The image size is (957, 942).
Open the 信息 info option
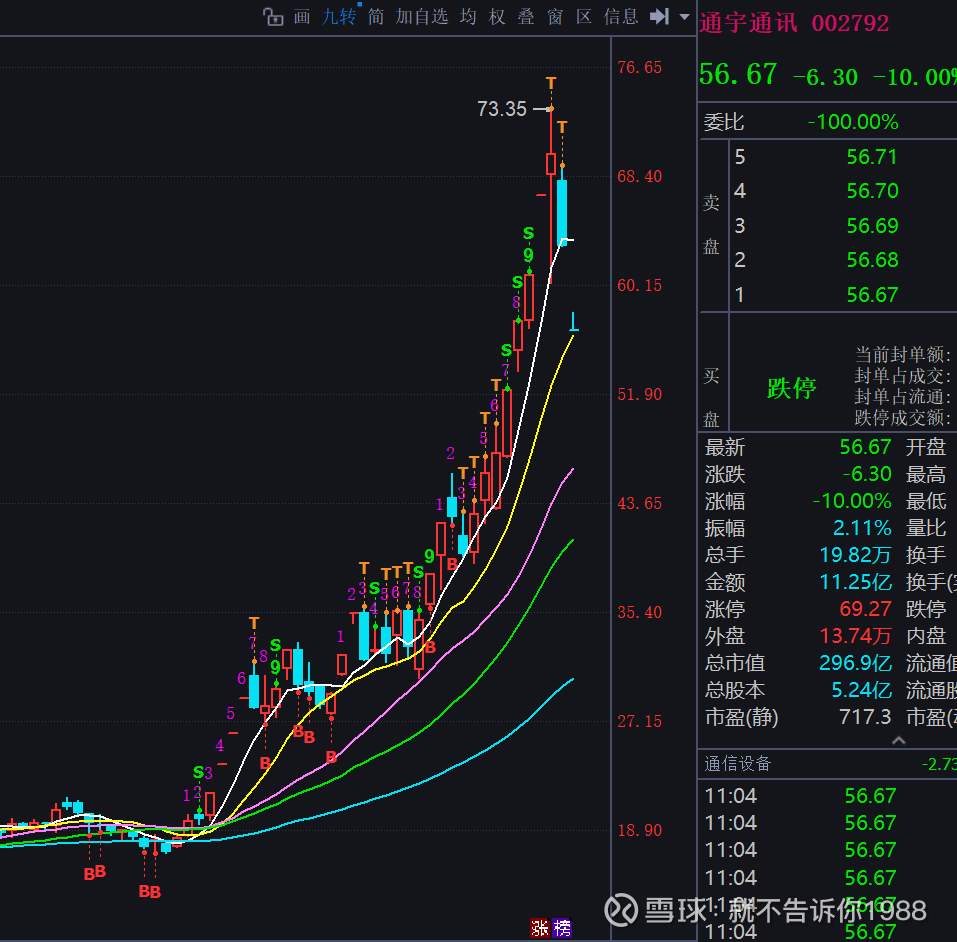pyautogui.click(x=621, y=16)
